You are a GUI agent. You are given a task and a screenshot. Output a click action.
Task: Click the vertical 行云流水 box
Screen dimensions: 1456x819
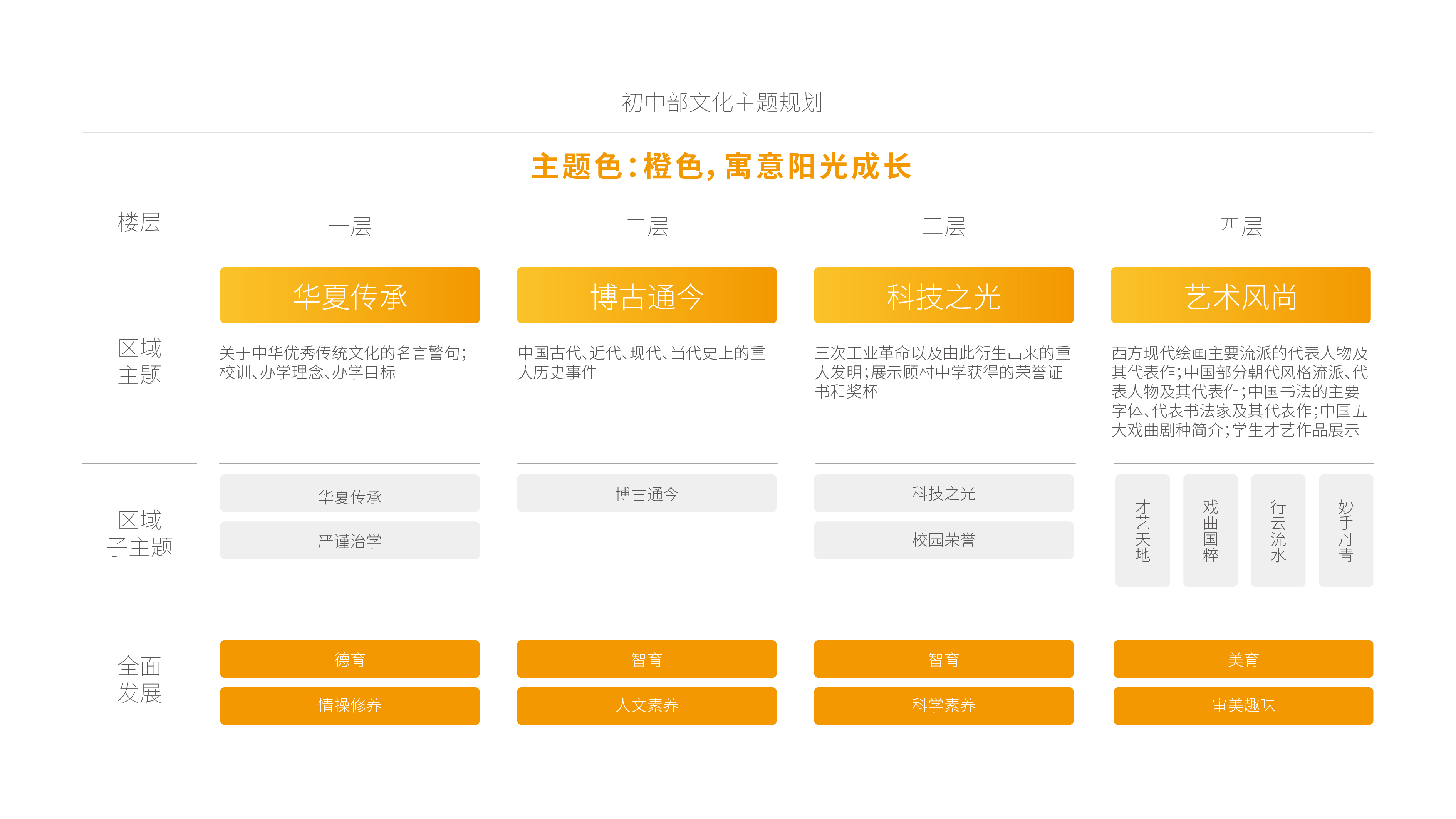click(1278, 530)
